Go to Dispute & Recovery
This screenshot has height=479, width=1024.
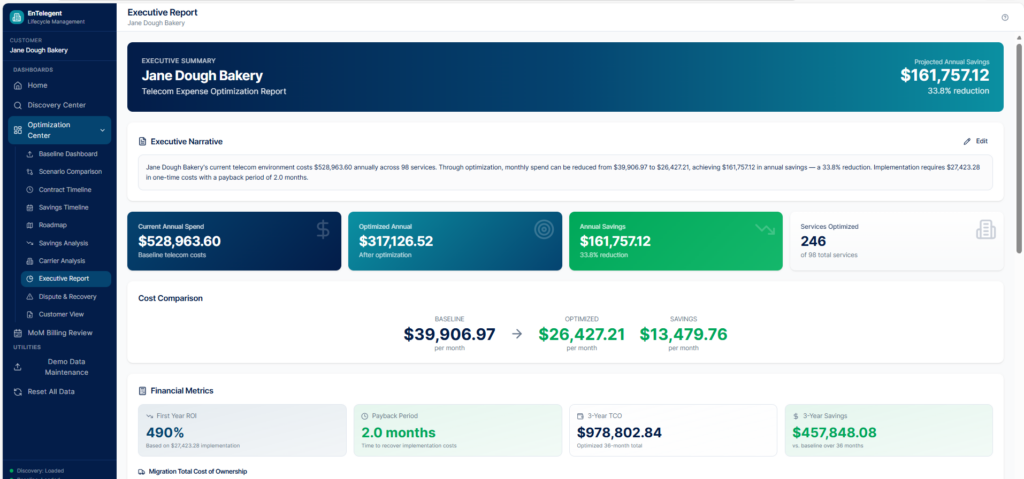click(68, 296)
